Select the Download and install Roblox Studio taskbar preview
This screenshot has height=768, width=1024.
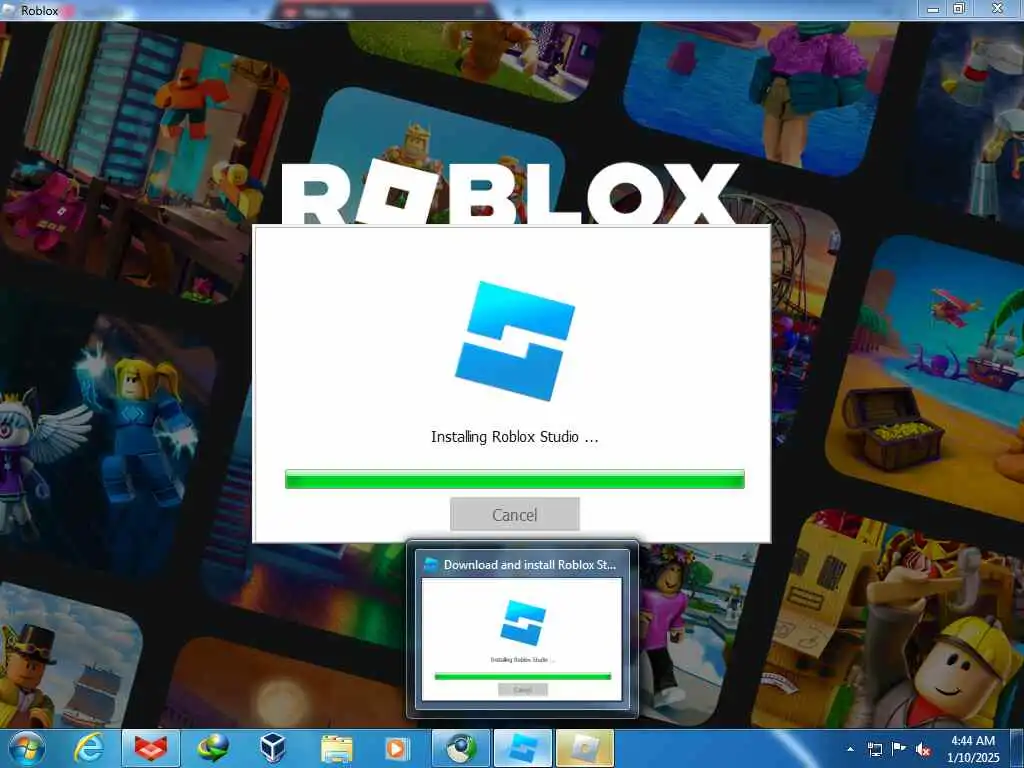click(522, 629)
